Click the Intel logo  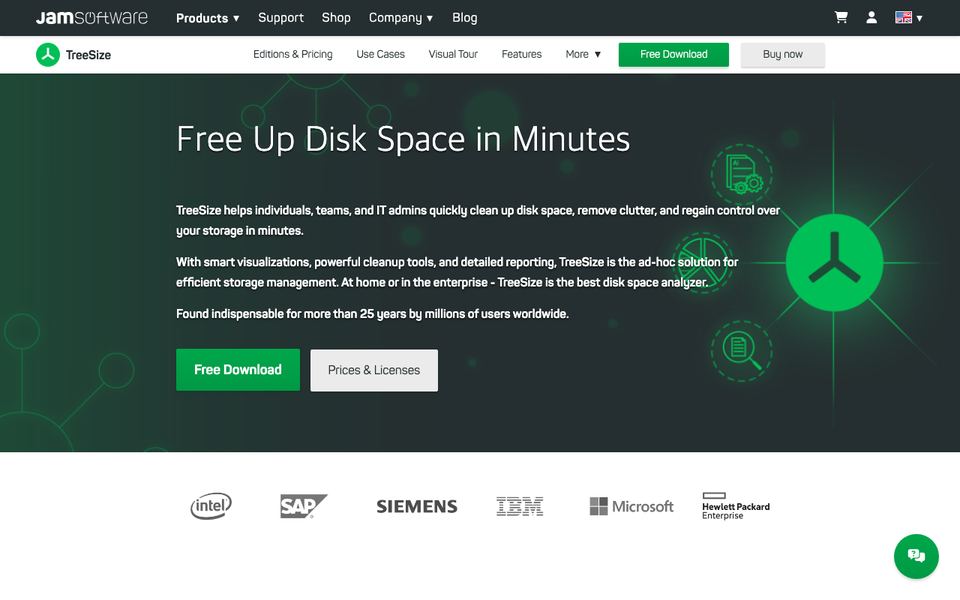click(x=211, y=506)
